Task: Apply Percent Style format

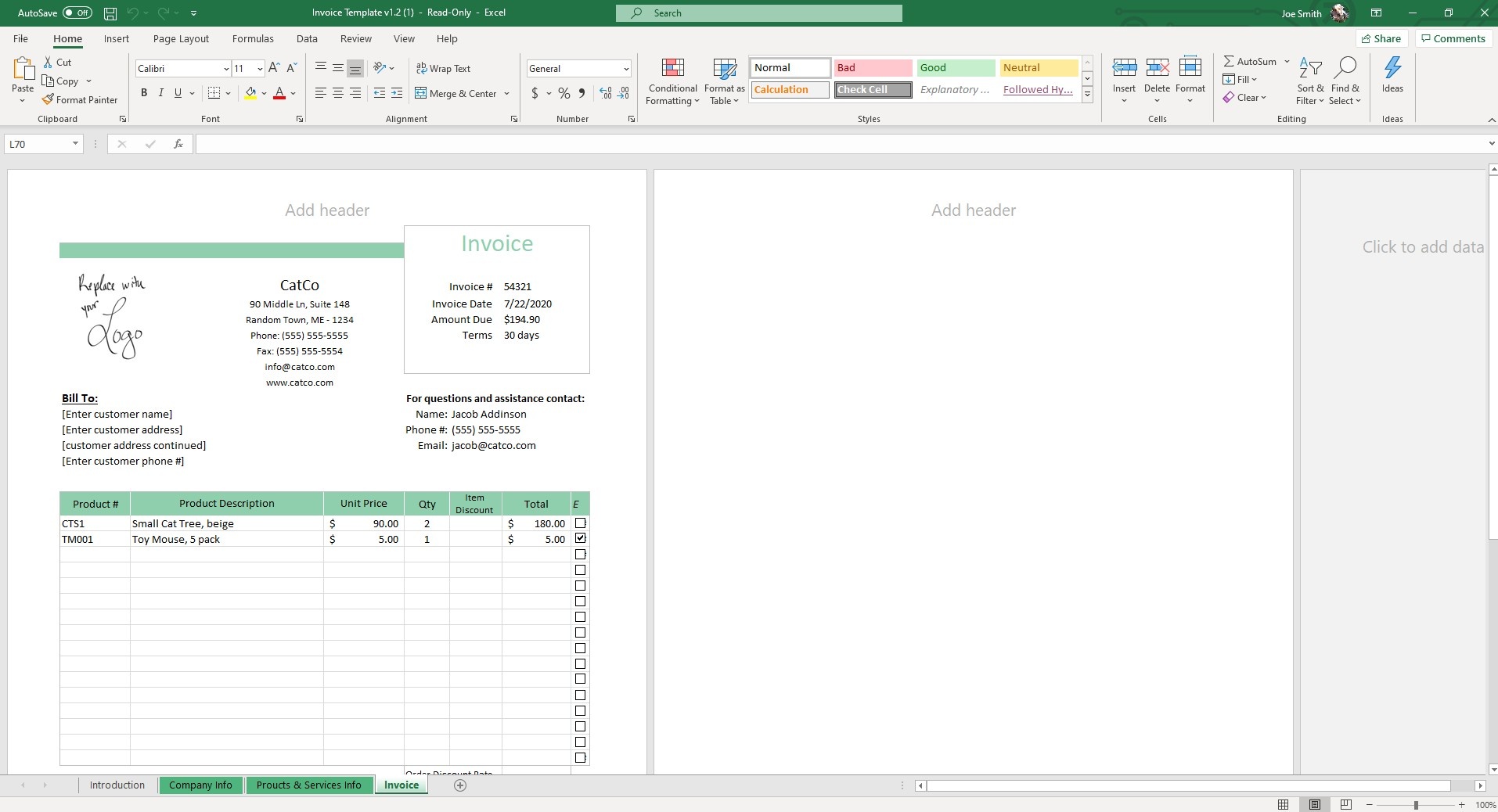Action: 564,93
